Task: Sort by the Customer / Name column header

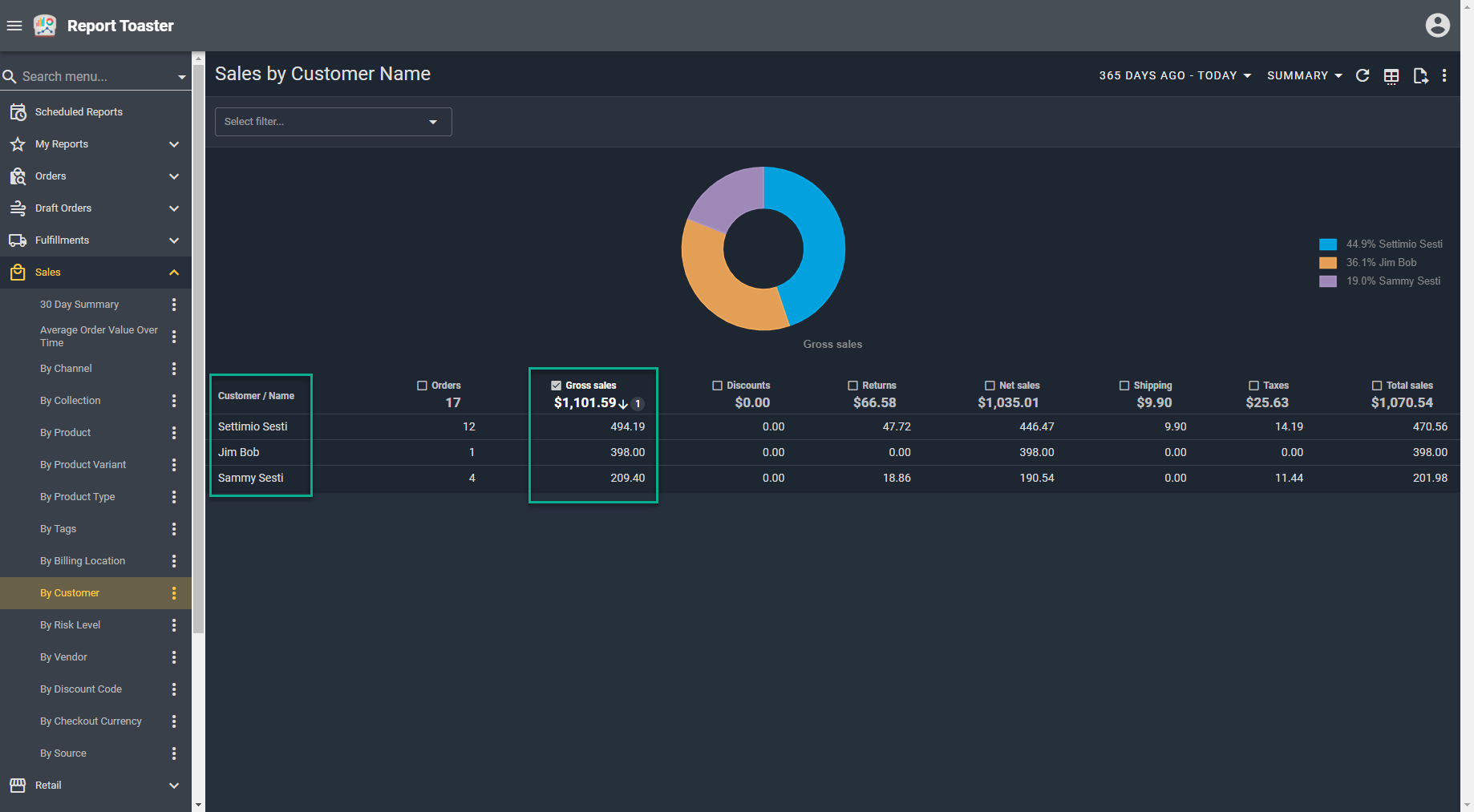Action: pos(256,396)
